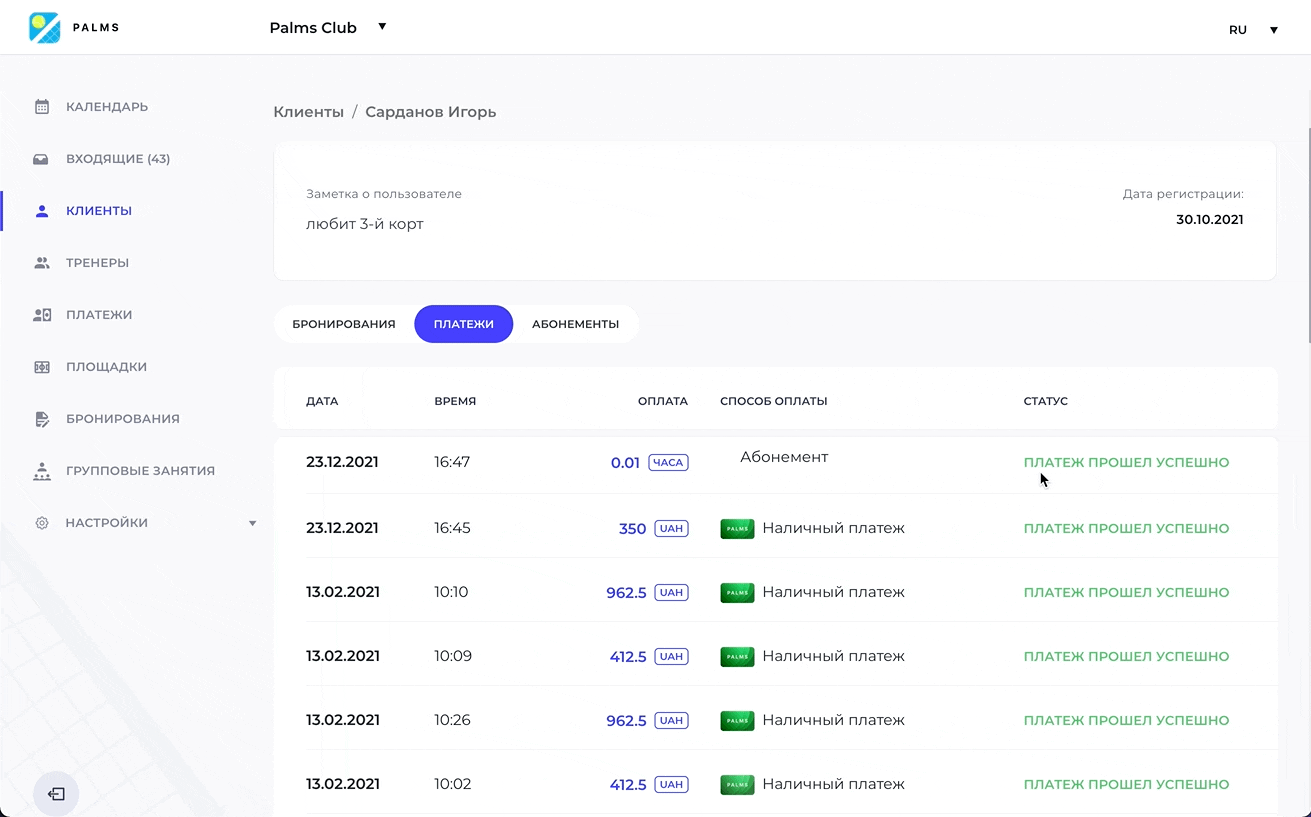Click the cash icon in 10:09 payment row
Viewport: 1311px width, 817px height.
tap(737, 656)
